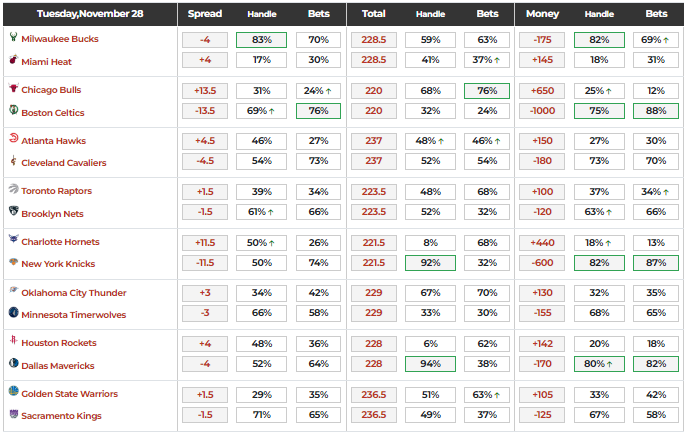Click the Milwaukee Bucks team logo
The height and width of the screenshot is (436, 688).
coord(13,38)
